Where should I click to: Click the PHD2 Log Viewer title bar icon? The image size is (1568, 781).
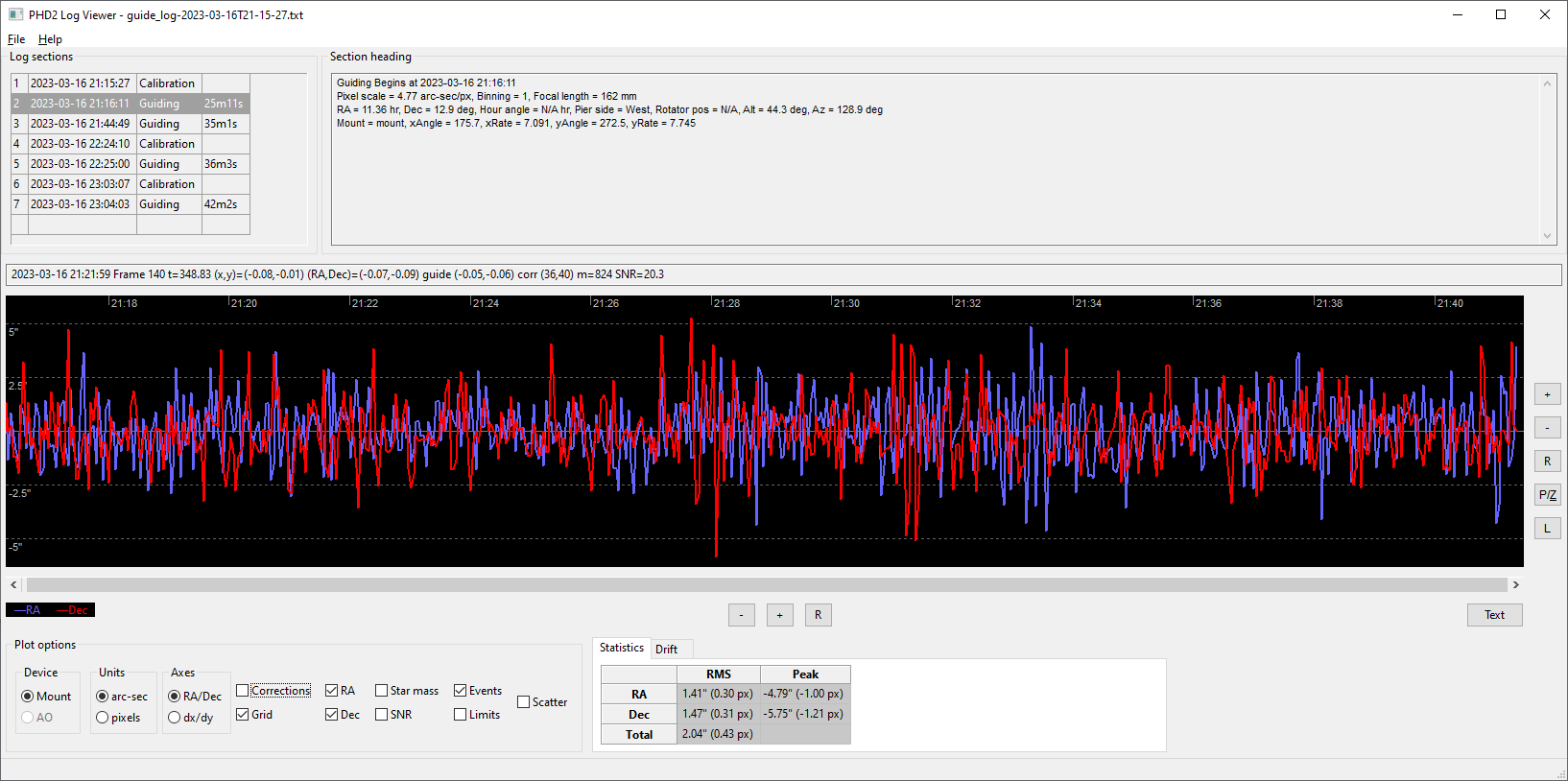pos(15,14)
